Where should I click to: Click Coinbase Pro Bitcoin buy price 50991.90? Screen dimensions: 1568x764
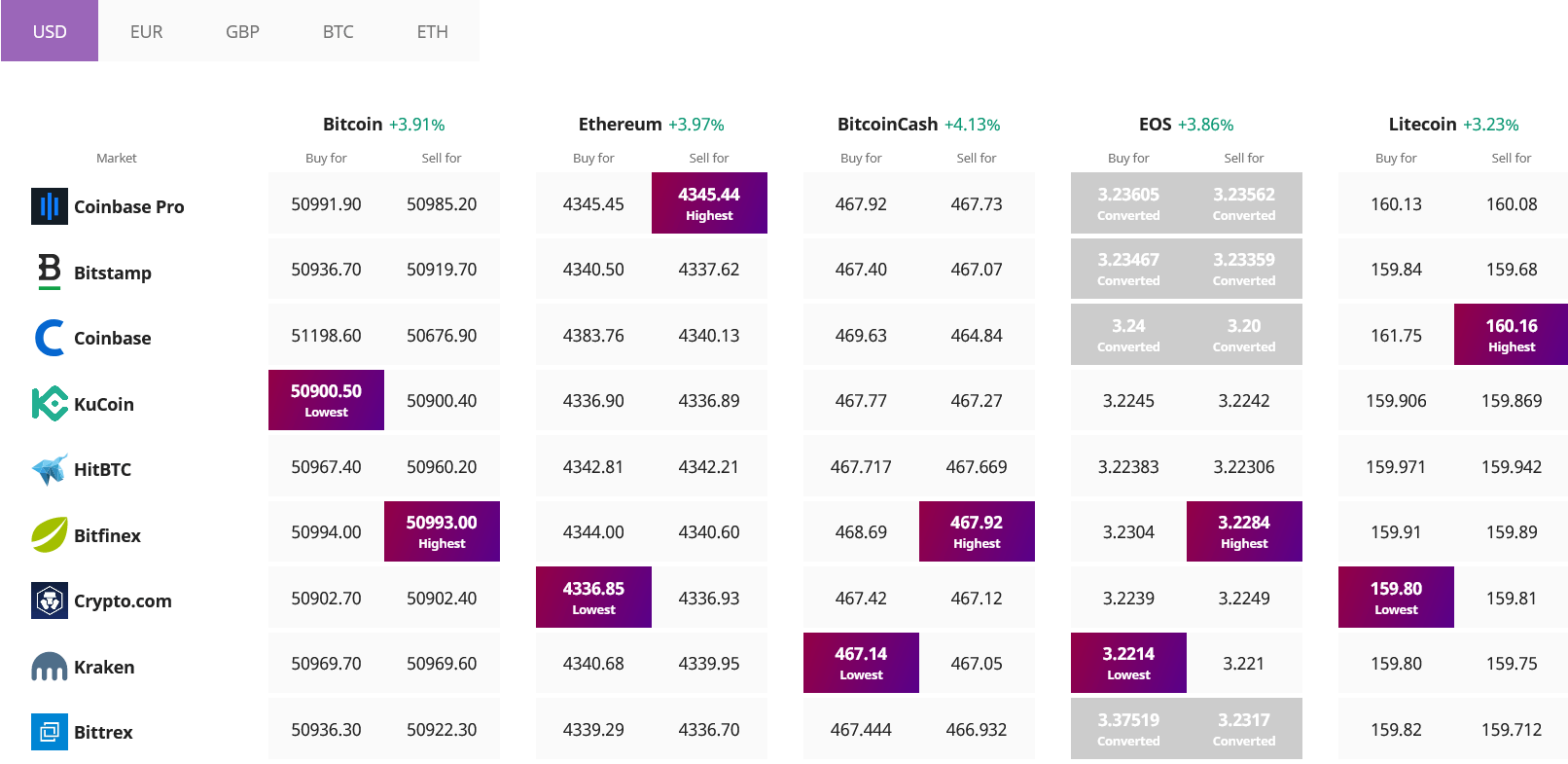[x=326, y=204]
